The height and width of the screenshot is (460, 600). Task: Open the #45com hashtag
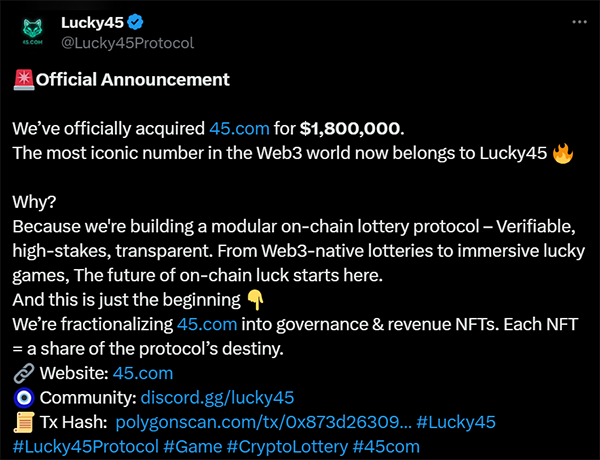point(386,447)
